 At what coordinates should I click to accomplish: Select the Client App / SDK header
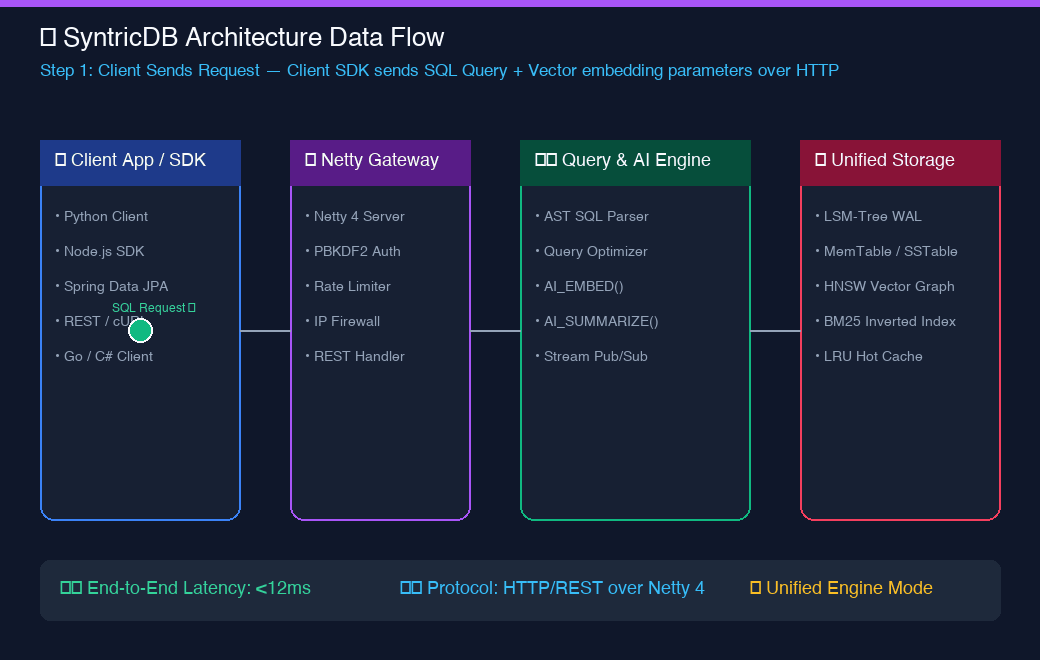[x=140, y=163]
